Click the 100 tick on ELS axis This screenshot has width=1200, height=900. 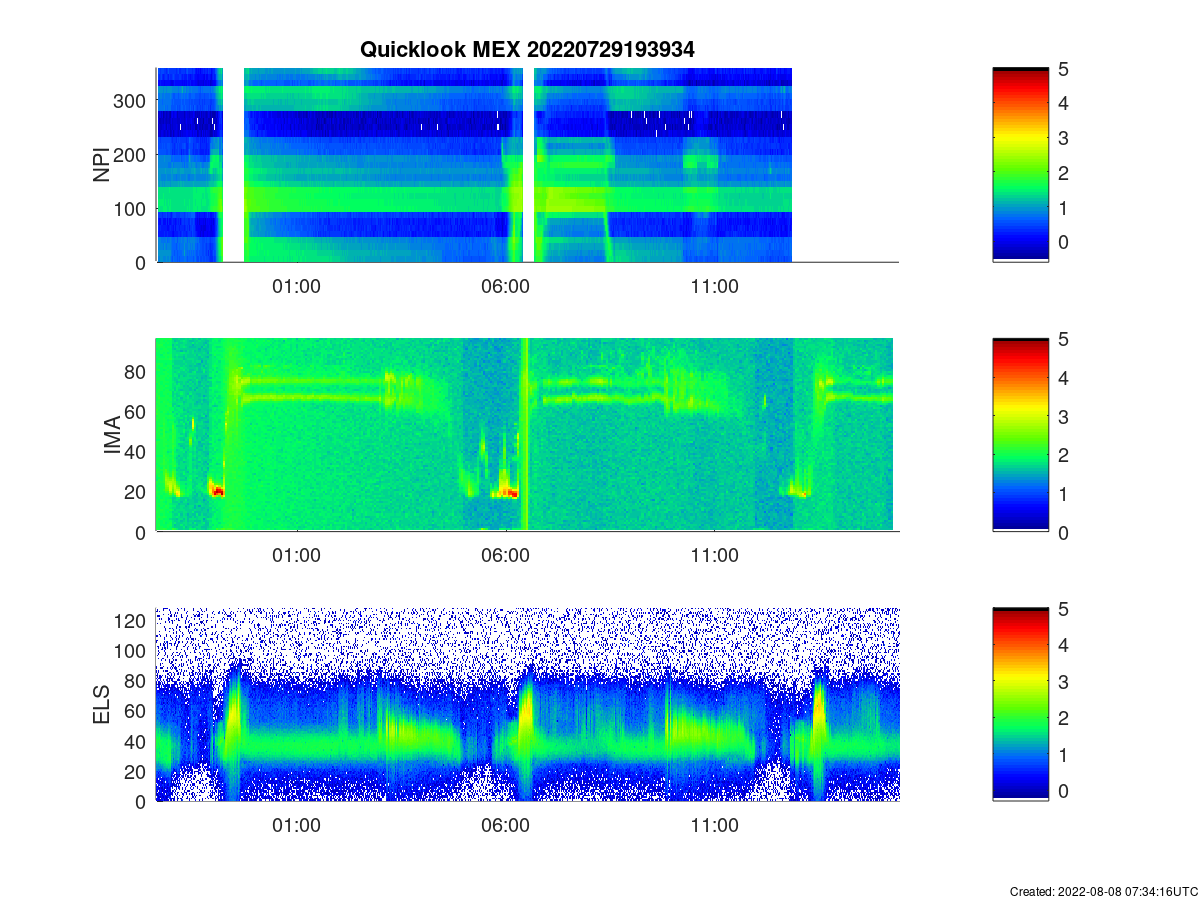[129, 651]
